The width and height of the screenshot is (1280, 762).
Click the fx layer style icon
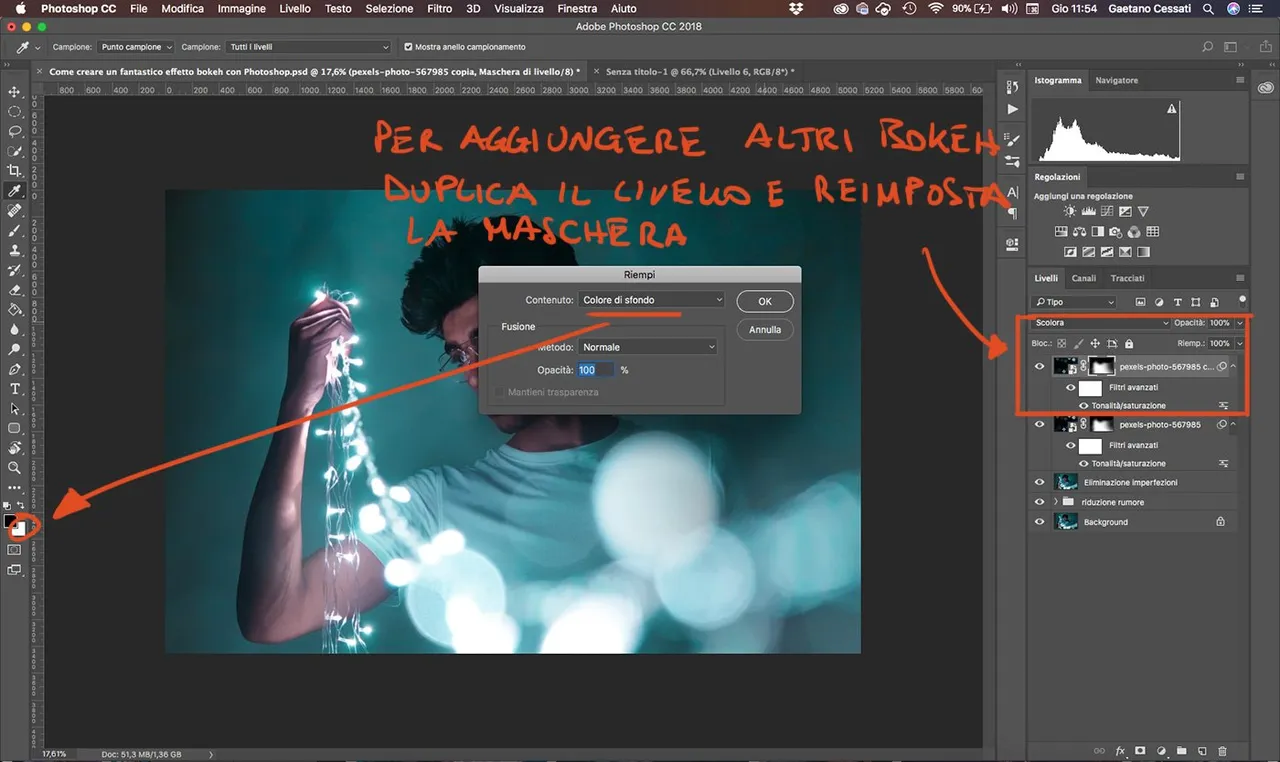[x=1120, y=750]
